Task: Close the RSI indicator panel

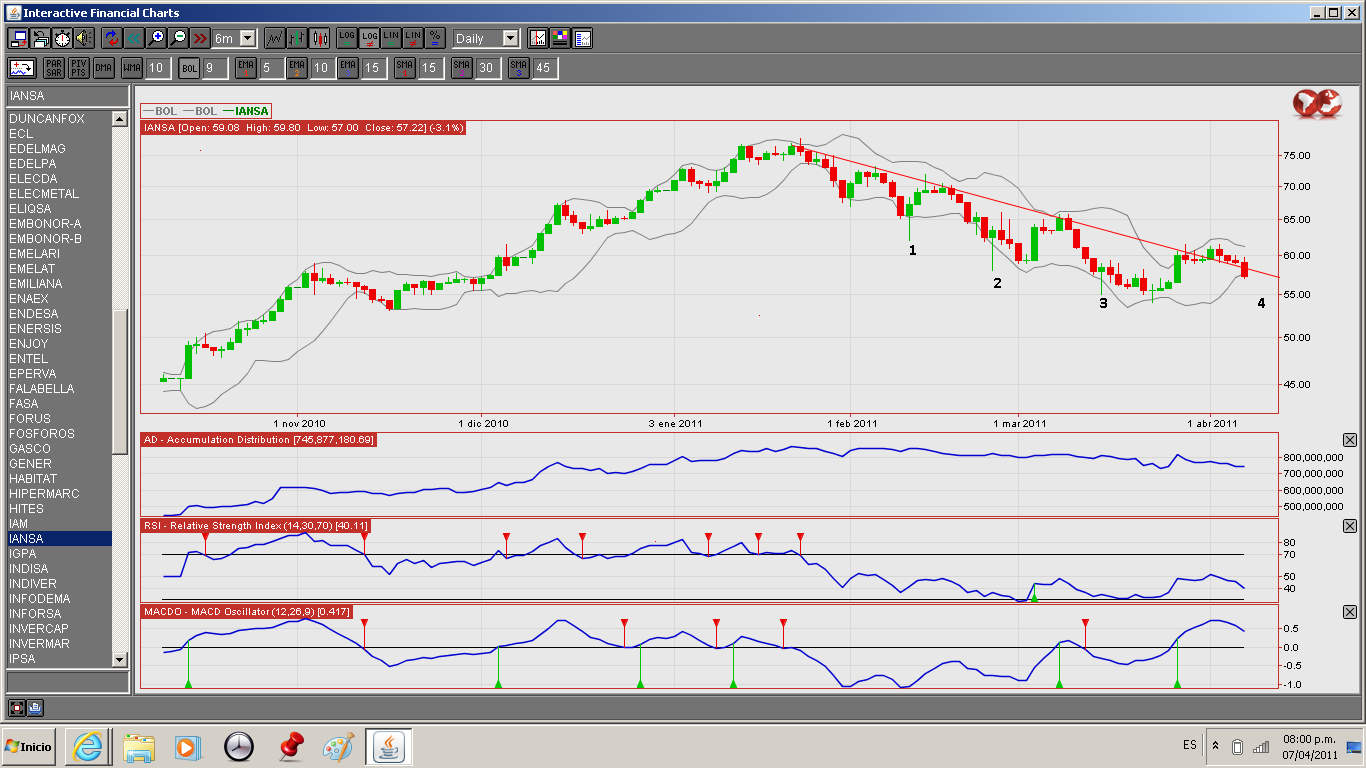Action: [1349, 526]
